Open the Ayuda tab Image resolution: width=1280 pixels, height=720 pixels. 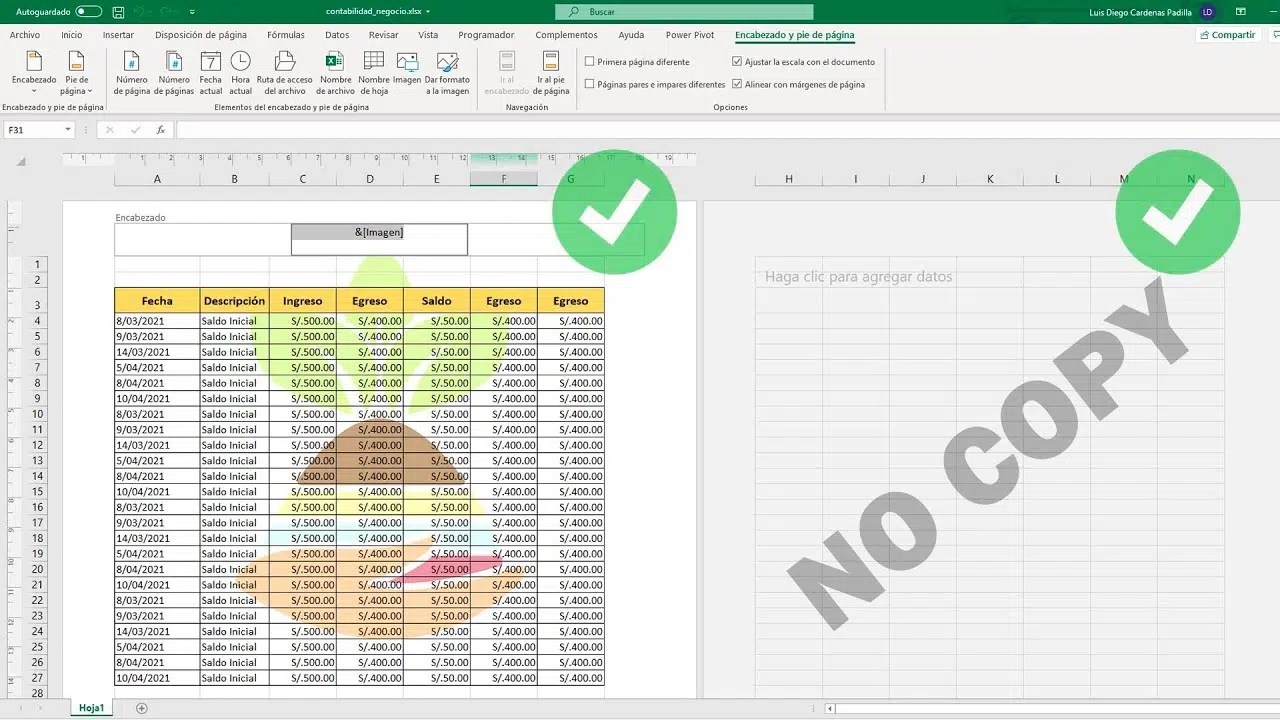click(x=631, y=35)
